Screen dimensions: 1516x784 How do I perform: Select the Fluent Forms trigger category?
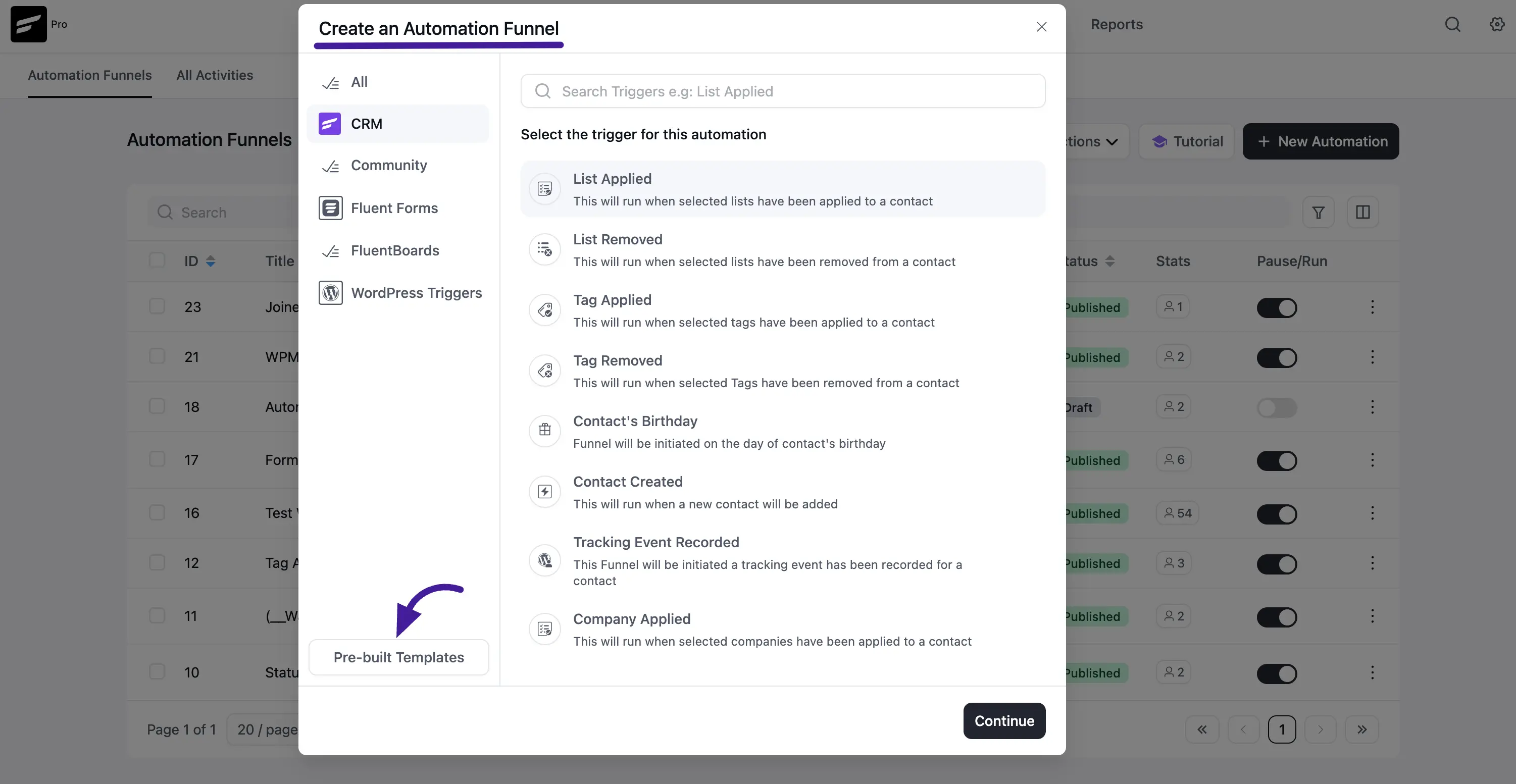pos(398,208)
